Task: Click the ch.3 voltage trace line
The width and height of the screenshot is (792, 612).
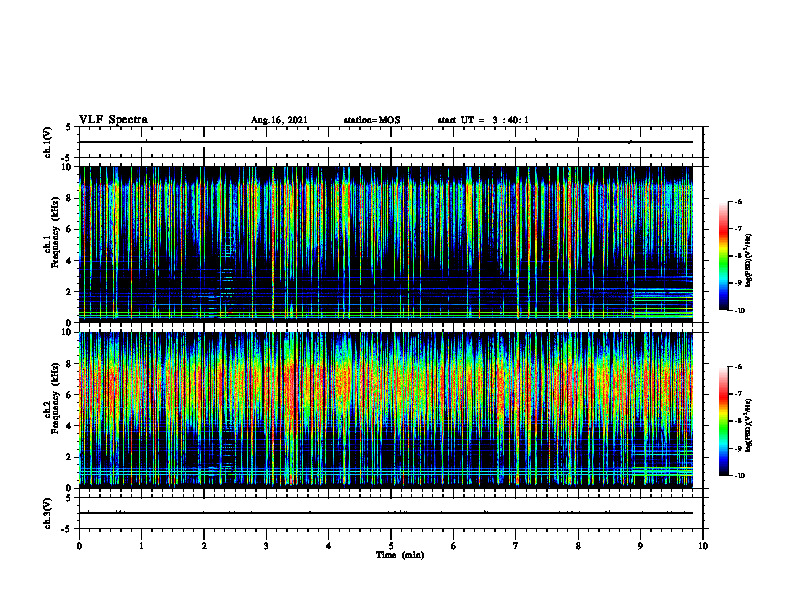Action: 386,513
